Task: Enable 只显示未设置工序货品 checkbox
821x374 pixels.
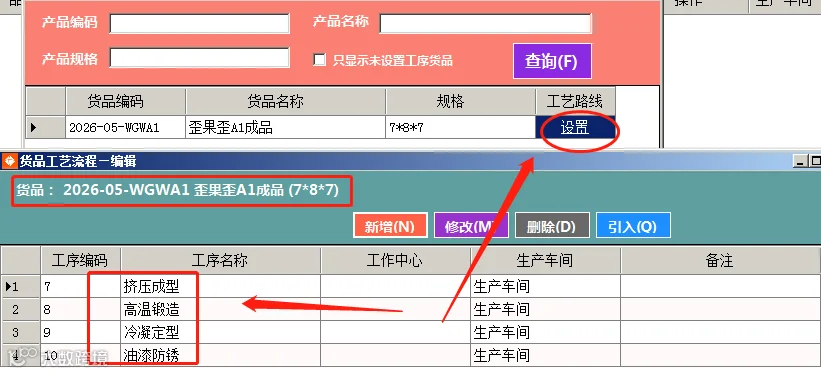Action: 319,60
